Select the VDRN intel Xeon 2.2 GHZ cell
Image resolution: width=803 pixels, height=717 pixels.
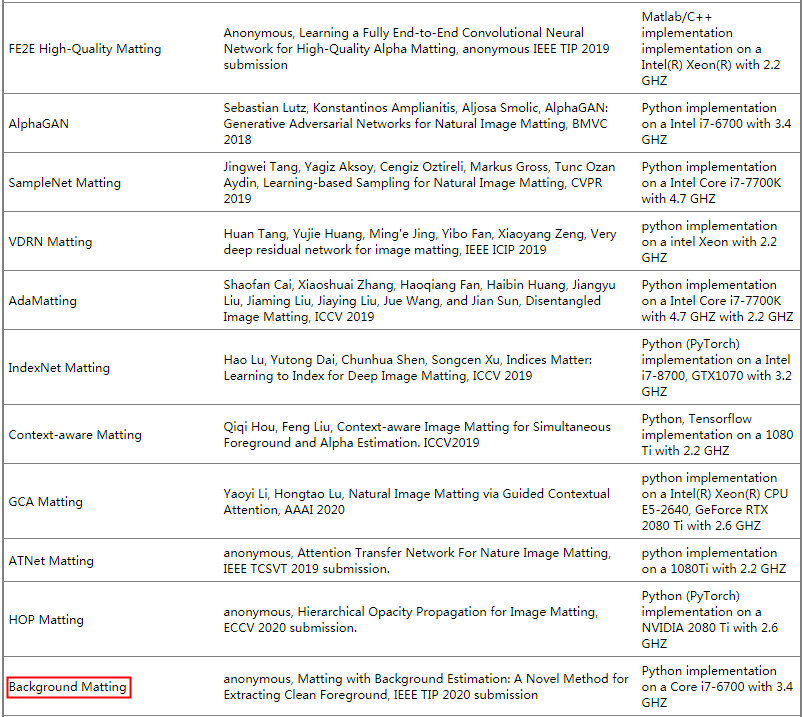pos(709,241)
